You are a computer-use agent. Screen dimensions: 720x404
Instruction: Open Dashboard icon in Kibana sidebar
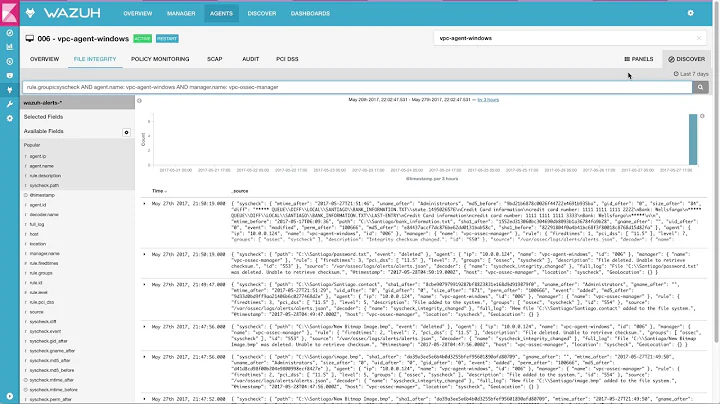coord(10,62)
